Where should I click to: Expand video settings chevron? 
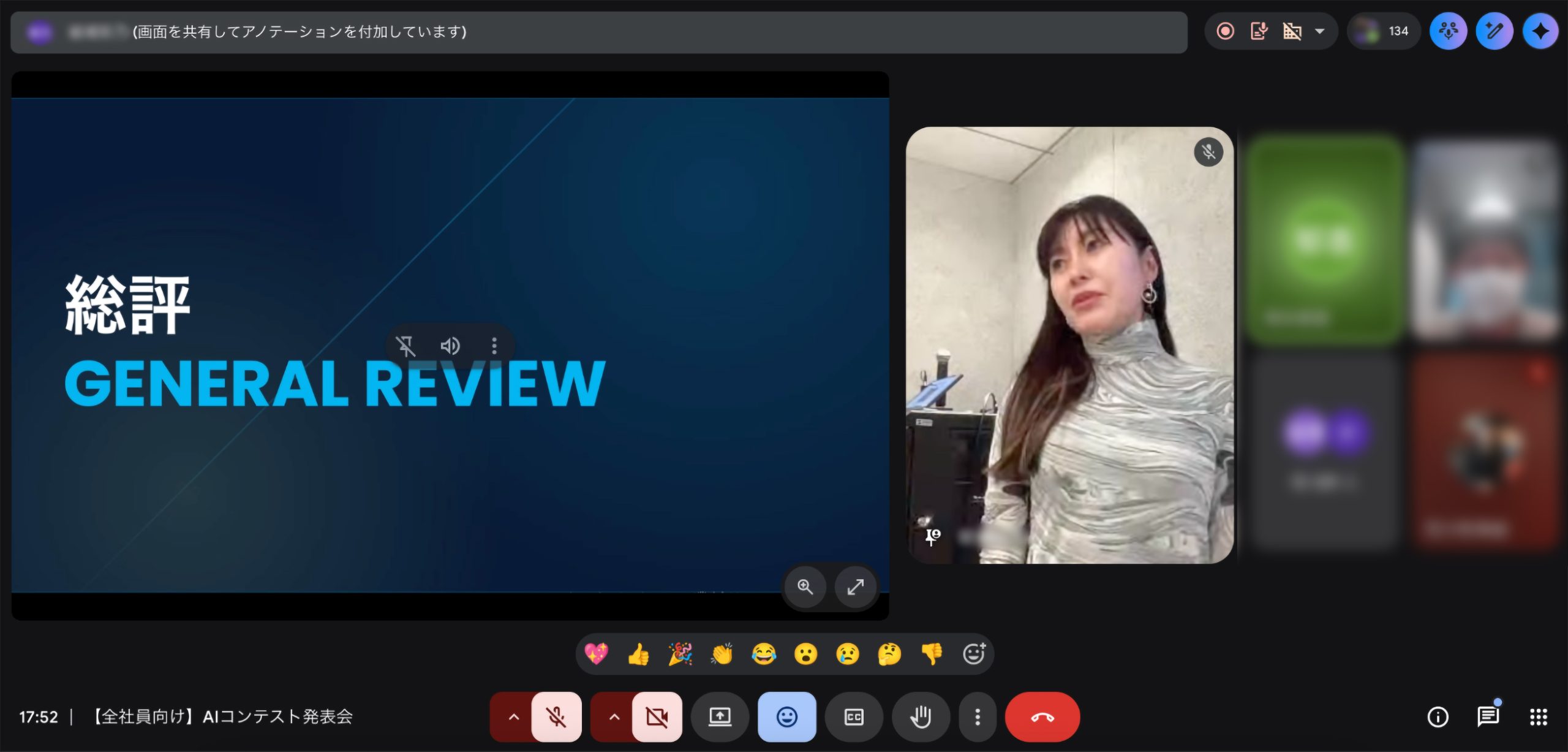(614, 716)
